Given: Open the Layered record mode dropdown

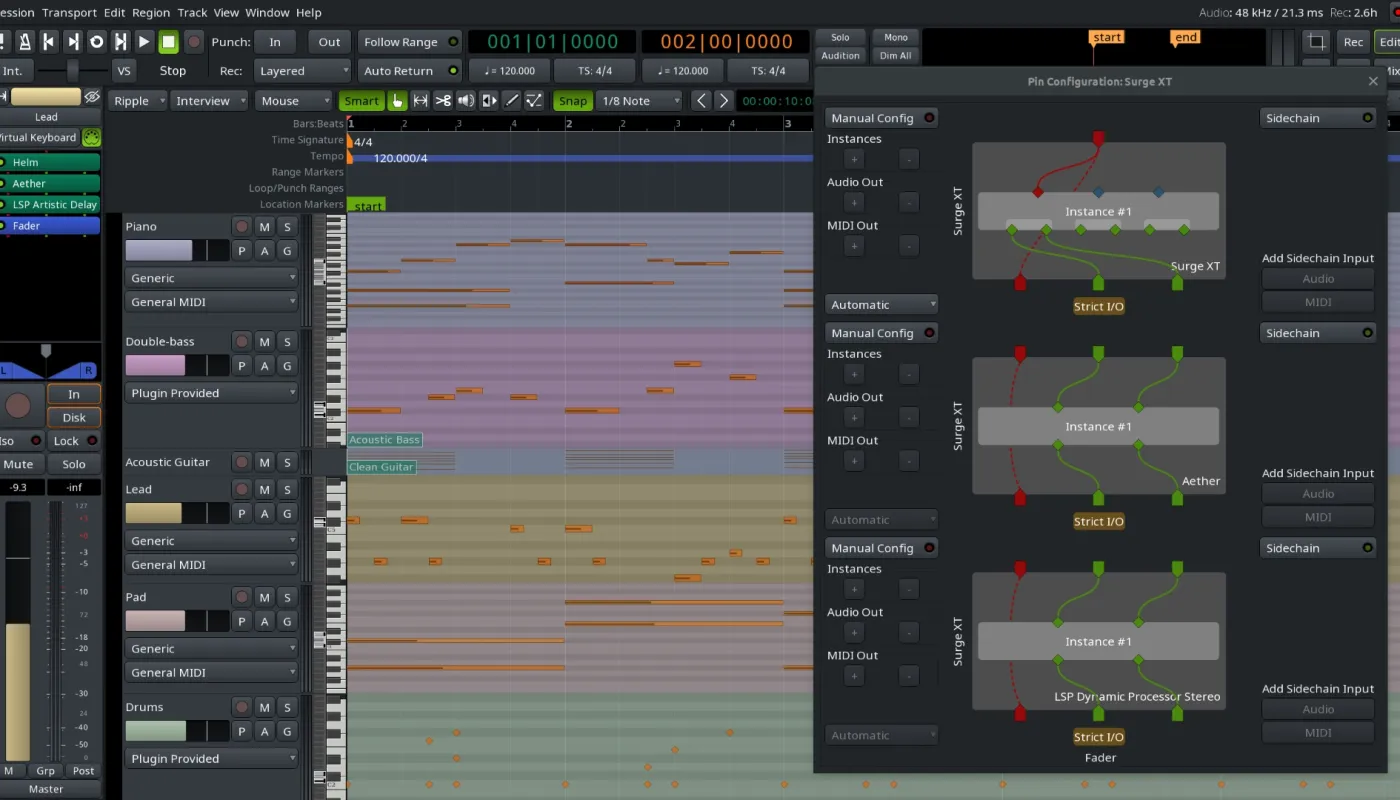Looking at the screenshot, I should (x=303, y=71).
